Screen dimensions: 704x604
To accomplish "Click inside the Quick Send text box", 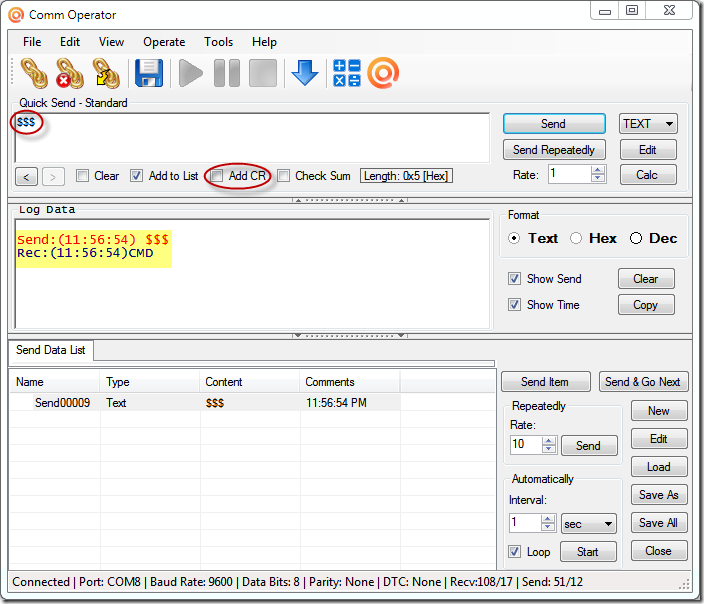I will click(252, 138).
